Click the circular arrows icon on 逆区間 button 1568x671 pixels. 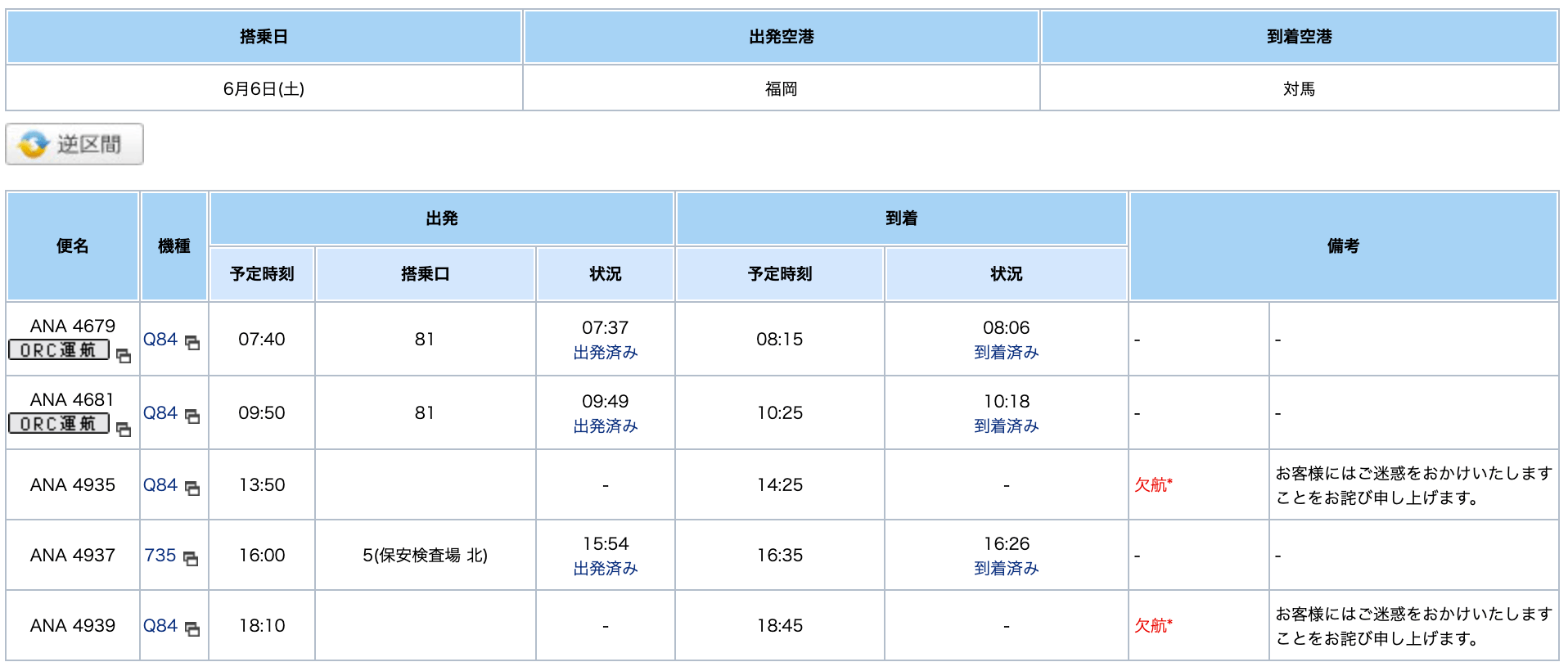(x=34, y=145)
